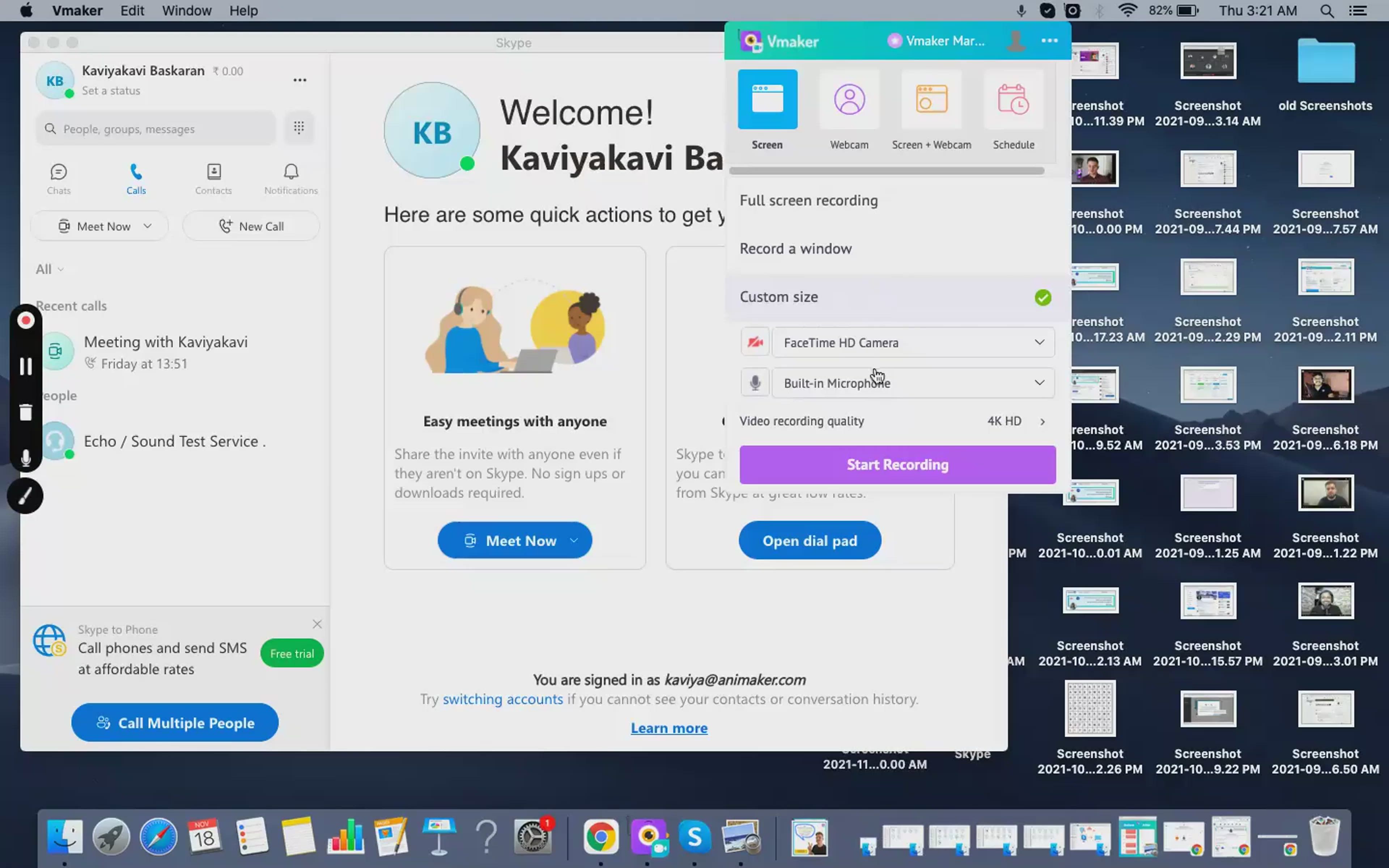Toggle microphone on the floating recording toolbar
The width and height of the screenshot is (1389, 868).
(x=26, y=458)
